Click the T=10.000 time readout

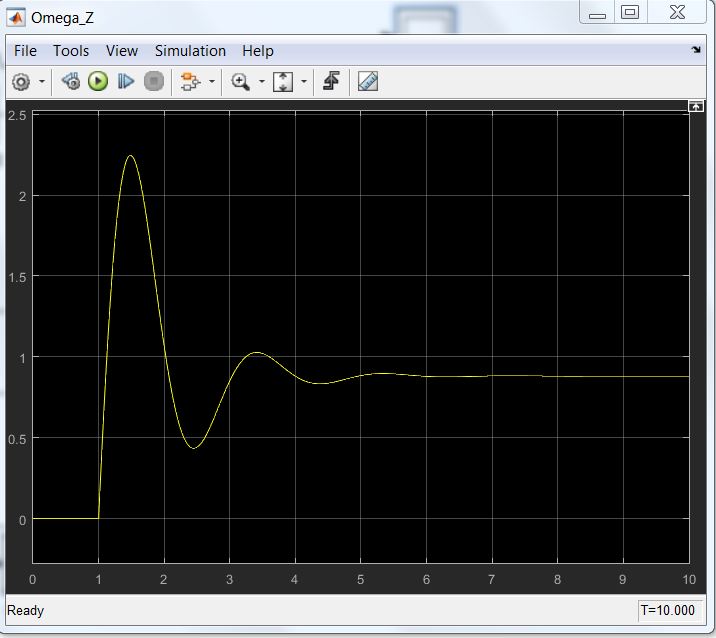[x=667, y=610]
